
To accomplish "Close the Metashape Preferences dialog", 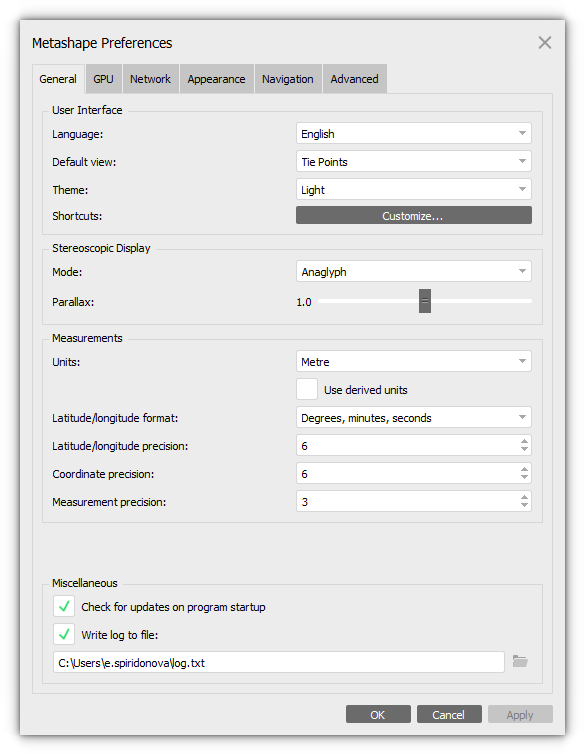I will point(545,43).
